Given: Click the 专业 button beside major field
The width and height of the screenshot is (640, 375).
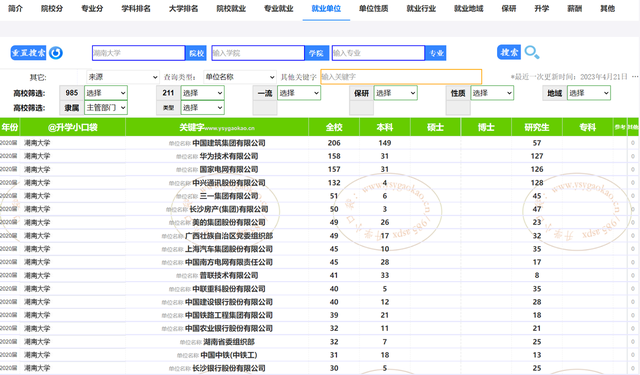Looking at the screenshot, I should 436,53.
